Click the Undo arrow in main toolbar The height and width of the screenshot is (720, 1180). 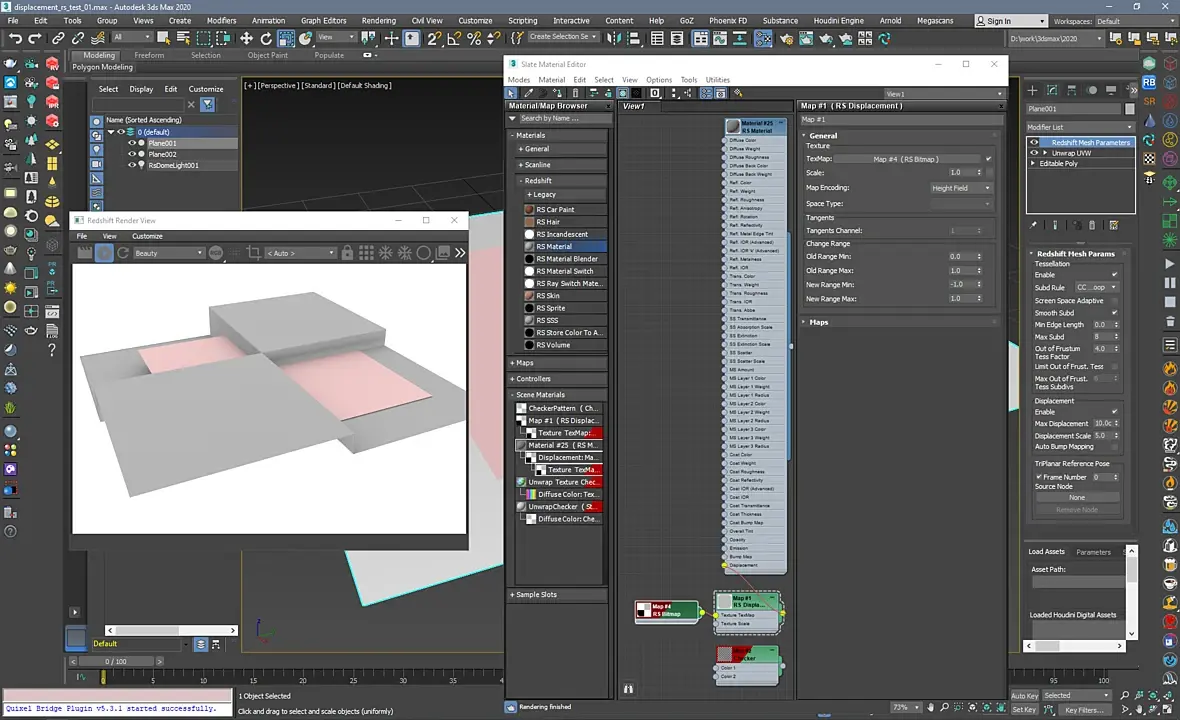[14, 38]
